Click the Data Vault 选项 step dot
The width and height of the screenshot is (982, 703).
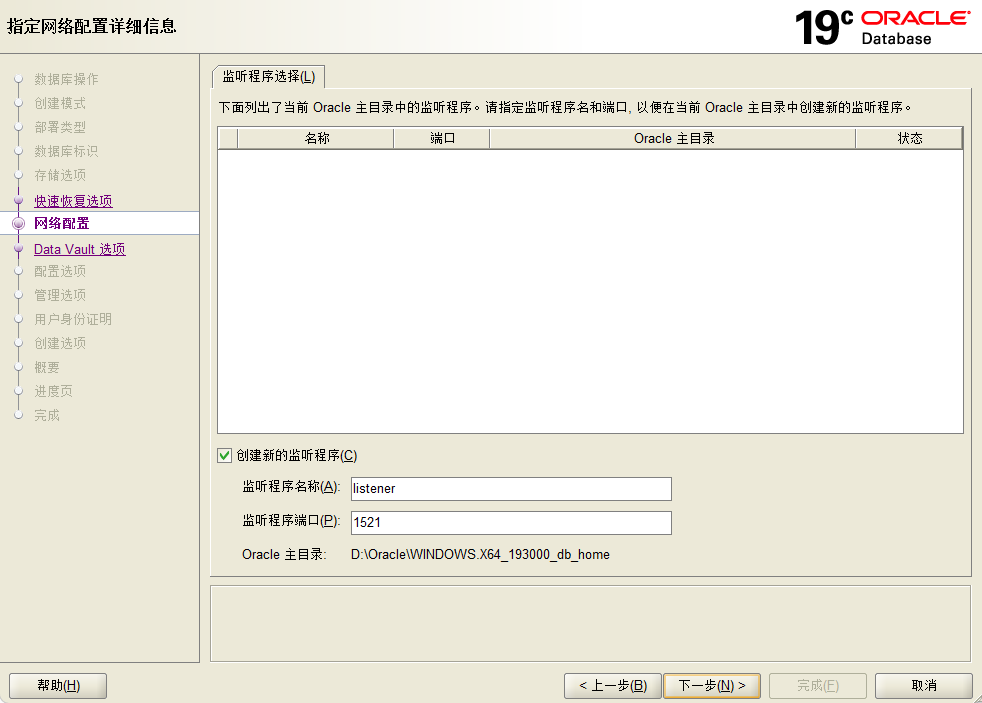point(18,248)
